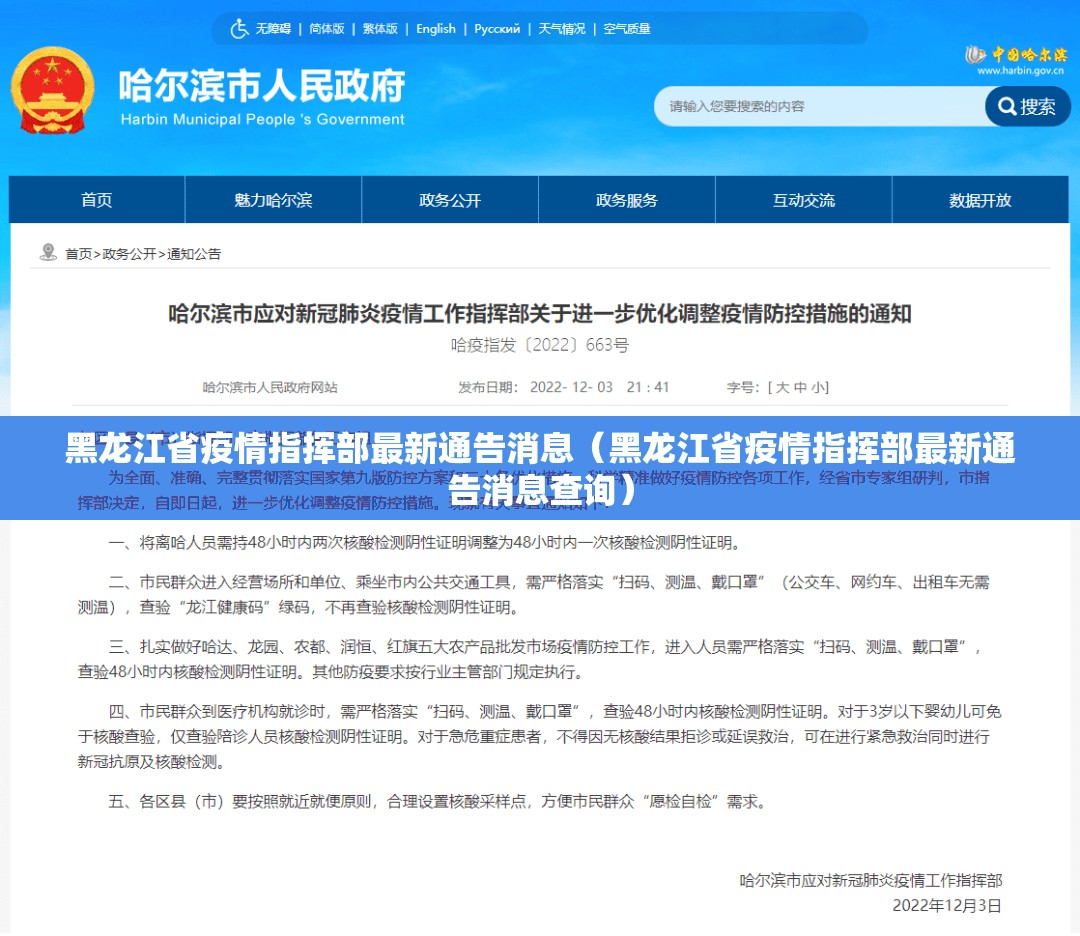Open the 魅力哈尔滨 navigation tab

[x=273, y=200]
